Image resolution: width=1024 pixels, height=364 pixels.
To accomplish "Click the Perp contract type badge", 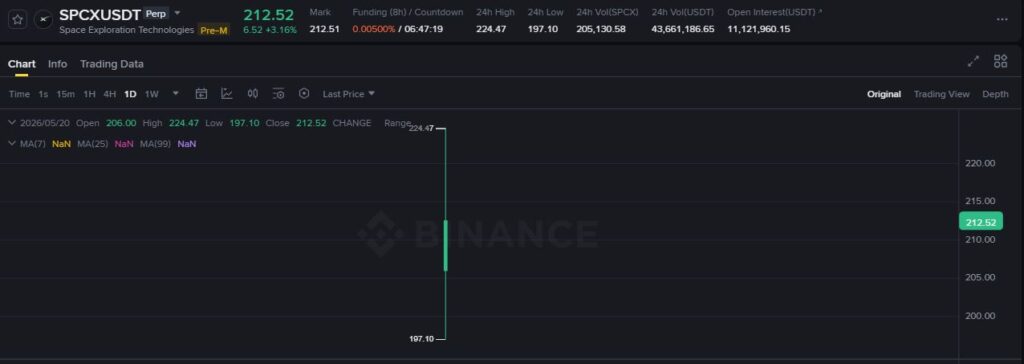I will click(x=155, y=13).
